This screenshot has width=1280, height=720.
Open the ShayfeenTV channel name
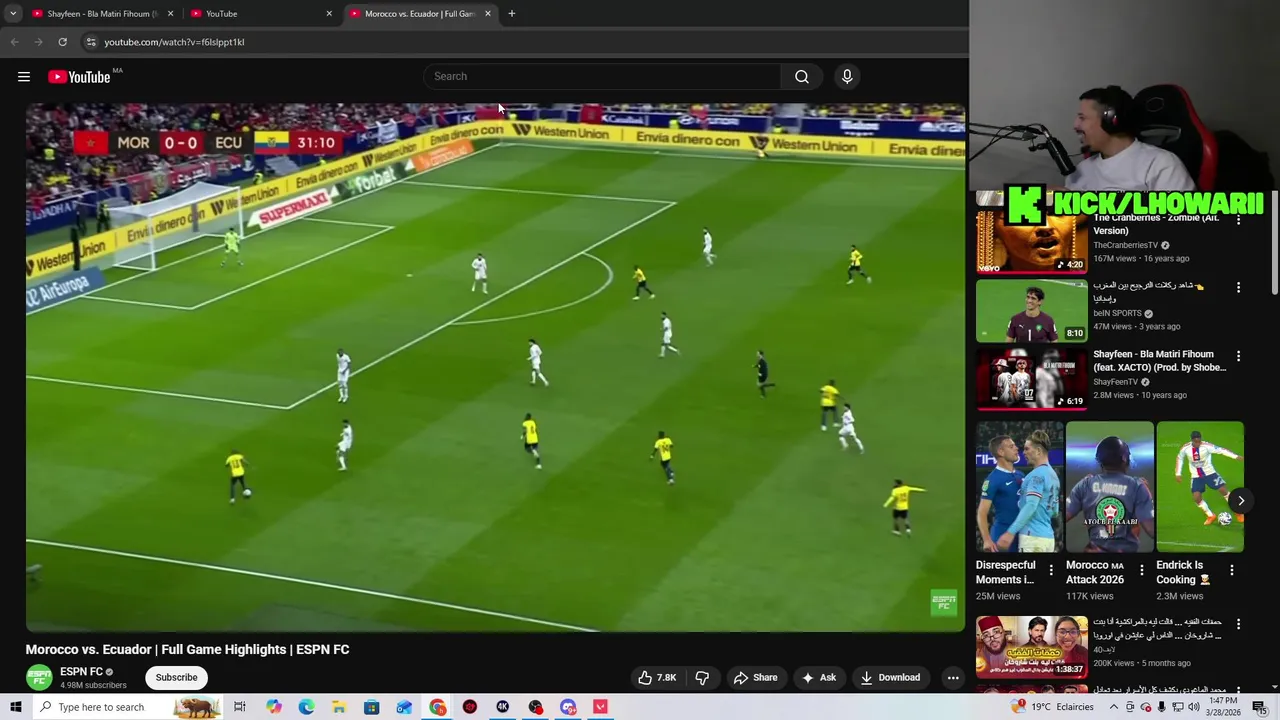(x=1116, y=382)
